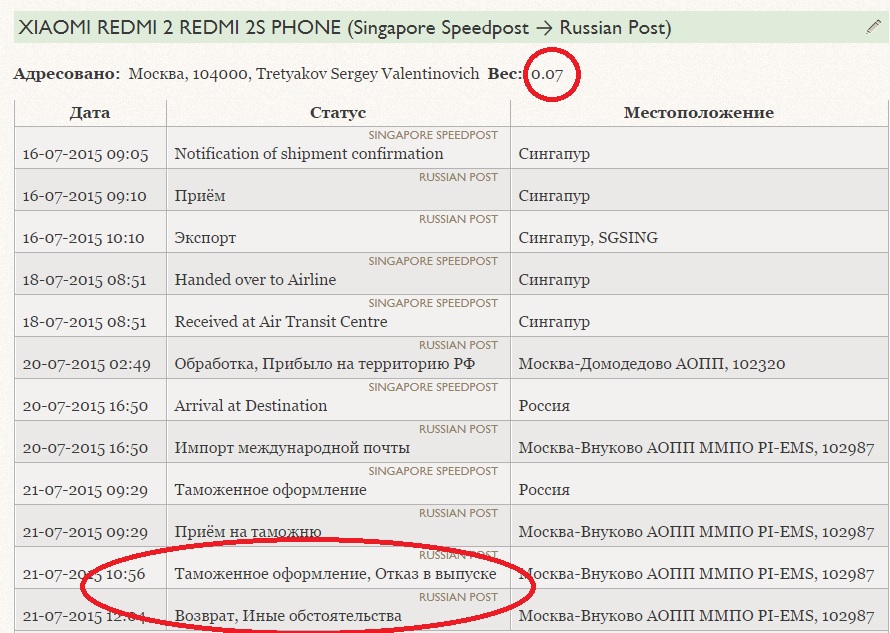This screenshot has height=633, width=890.
Task: Click 'RUSSIAN POST' above 'Приём на таможню'
Action: [x=458, y=513]
